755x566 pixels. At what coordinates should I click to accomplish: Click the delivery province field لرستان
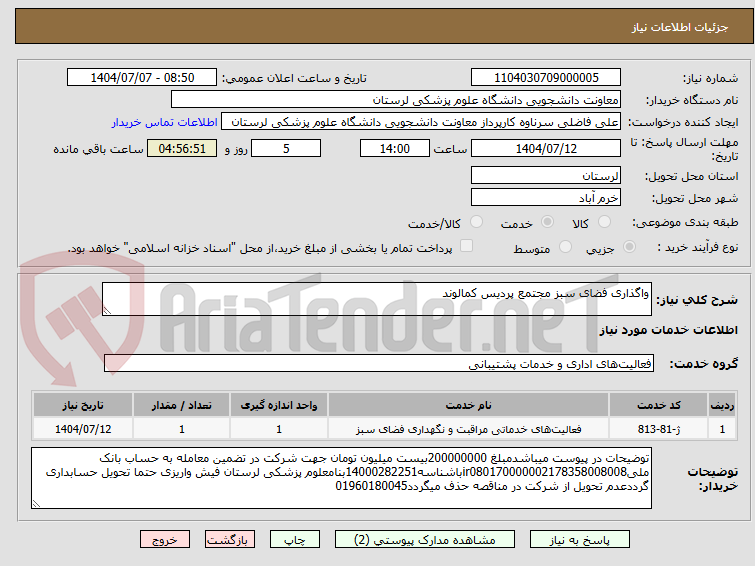(x=546, y=175)
